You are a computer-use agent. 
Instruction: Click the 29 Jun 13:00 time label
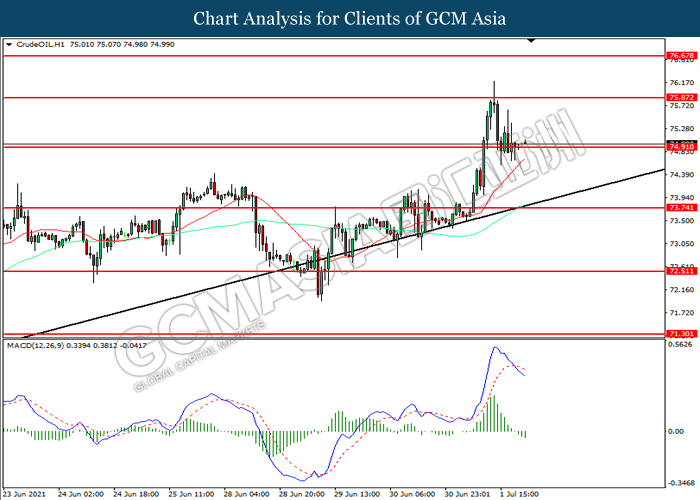coord(357,494)
